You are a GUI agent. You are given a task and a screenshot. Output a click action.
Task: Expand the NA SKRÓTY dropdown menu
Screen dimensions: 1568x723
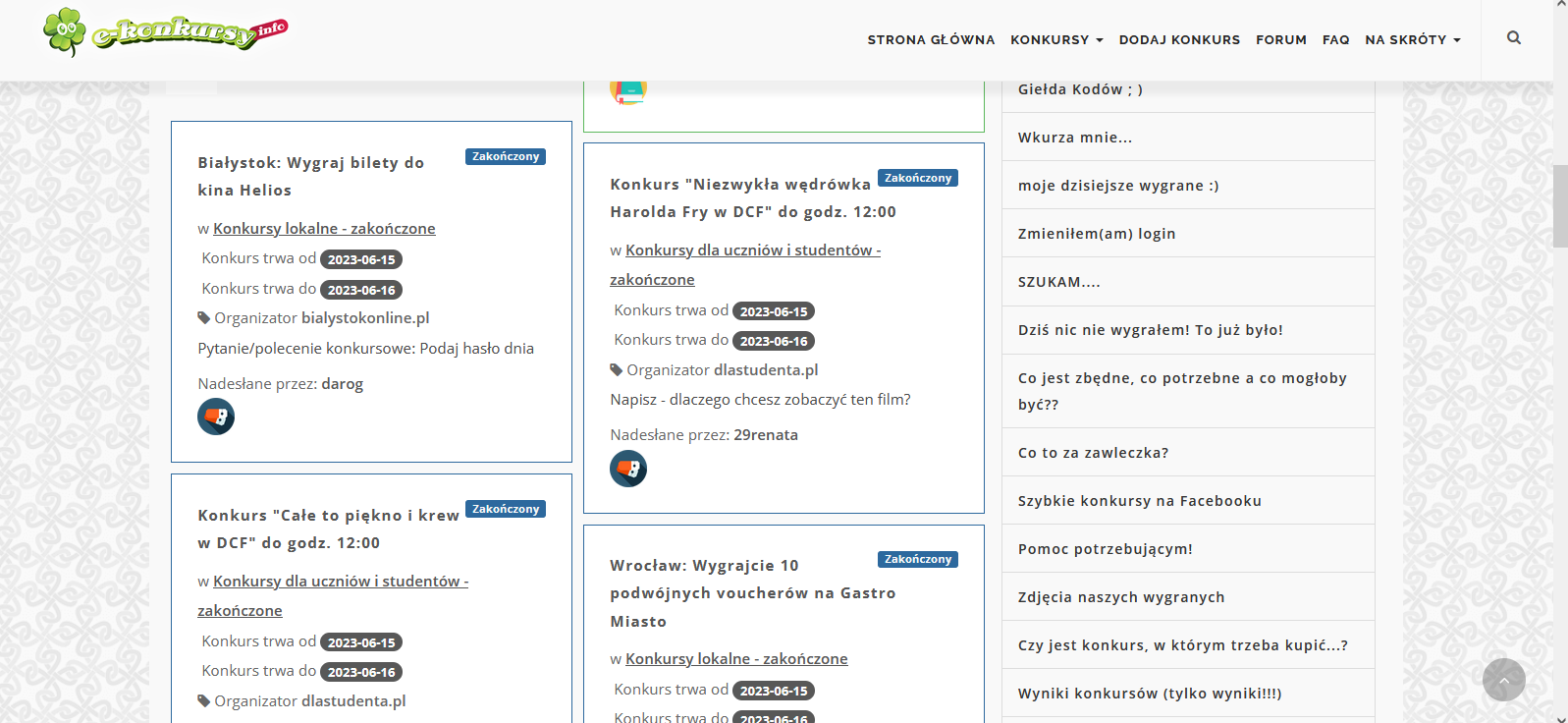pos(1412,40)
